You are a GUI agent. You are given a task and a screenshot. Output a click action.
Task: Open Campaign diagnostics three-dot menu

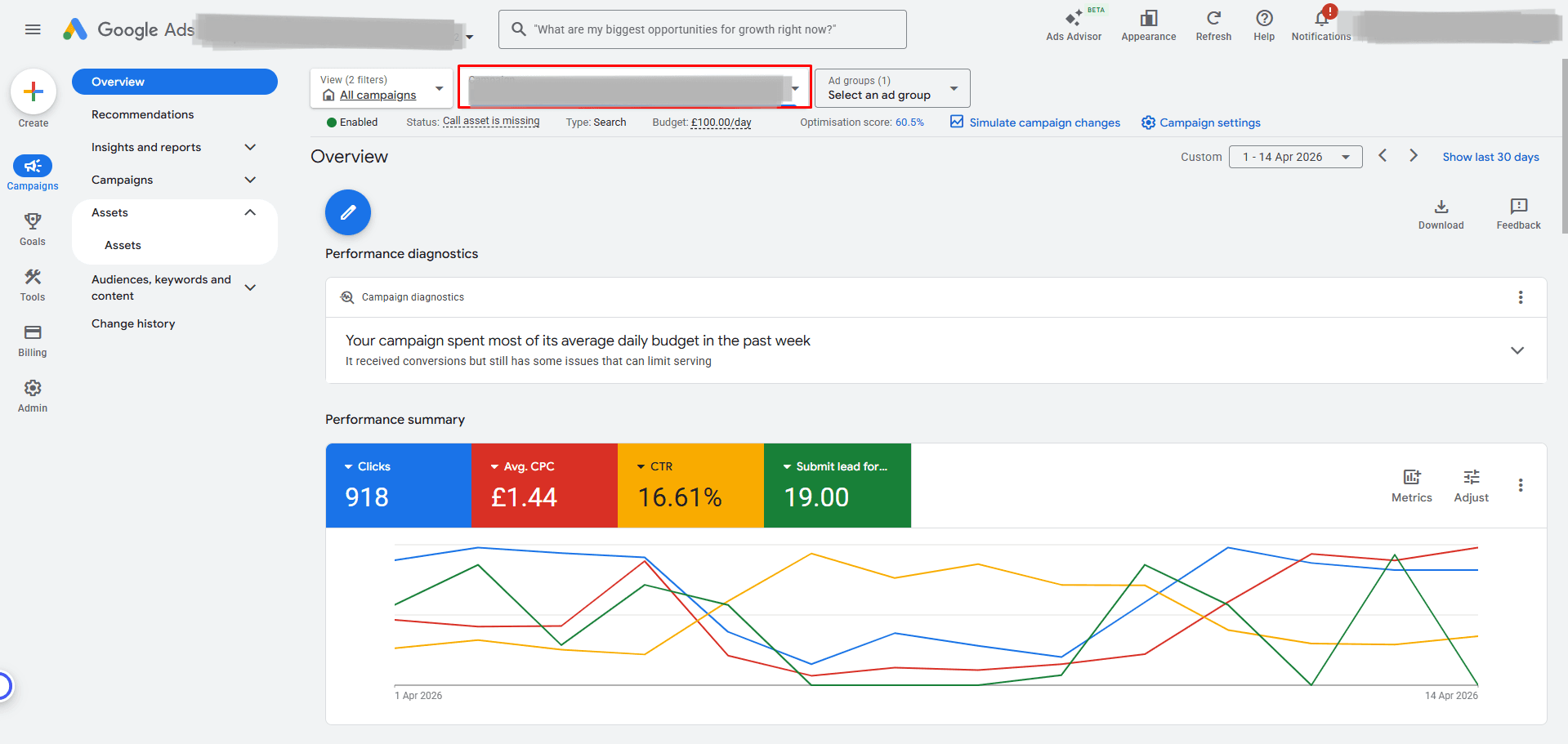coord(1521,297)
